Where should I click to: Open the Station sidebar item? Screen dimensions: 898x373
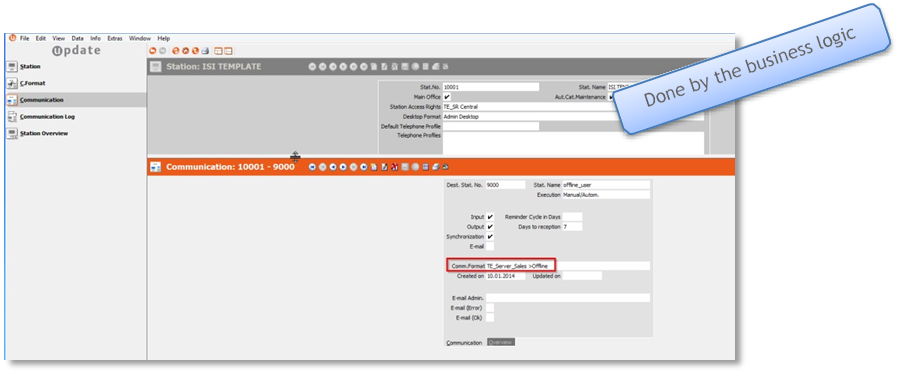tap(30, 66)
